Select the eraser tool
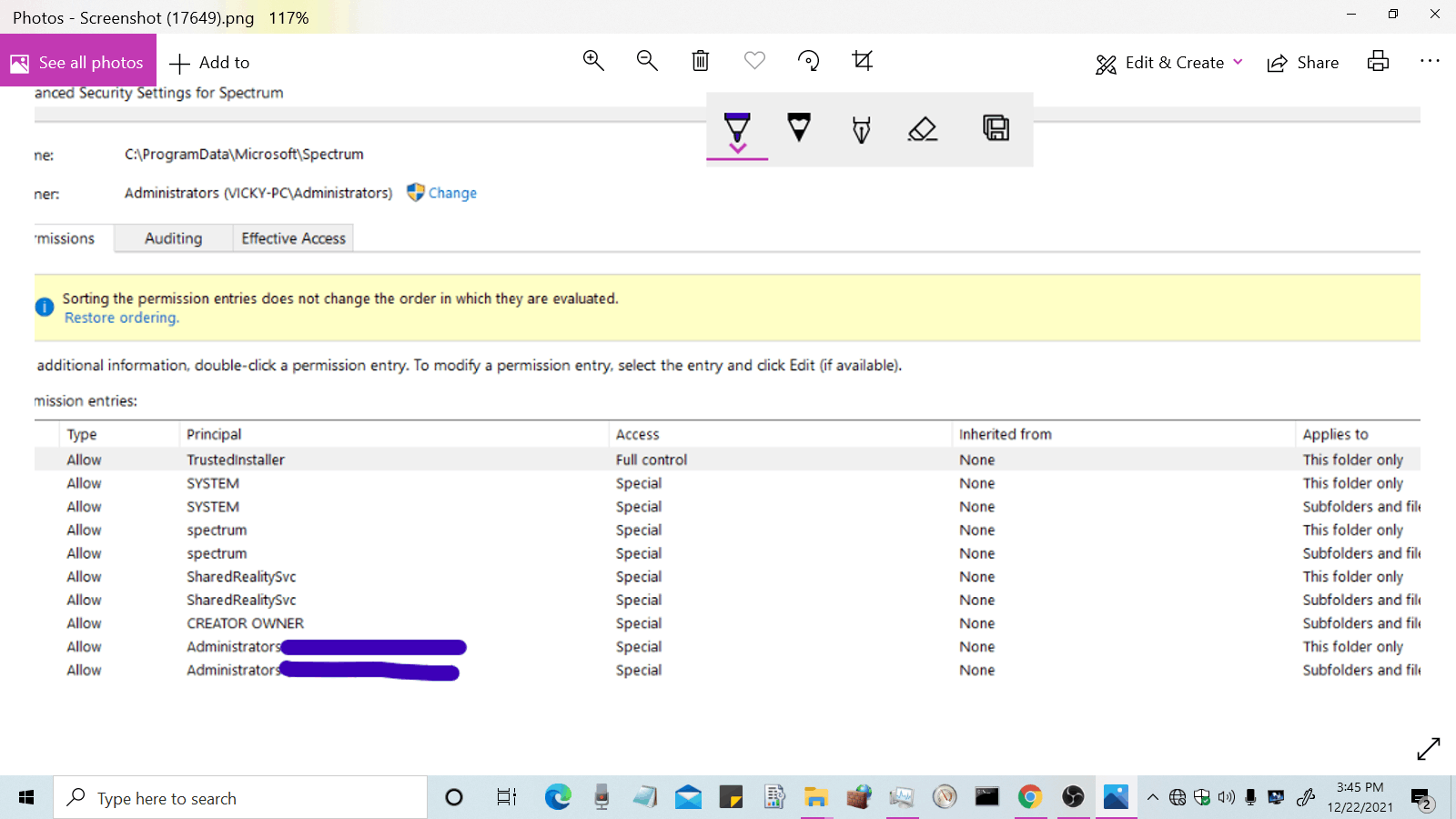This screenshot has width=1456, height=819. [923, 128]
